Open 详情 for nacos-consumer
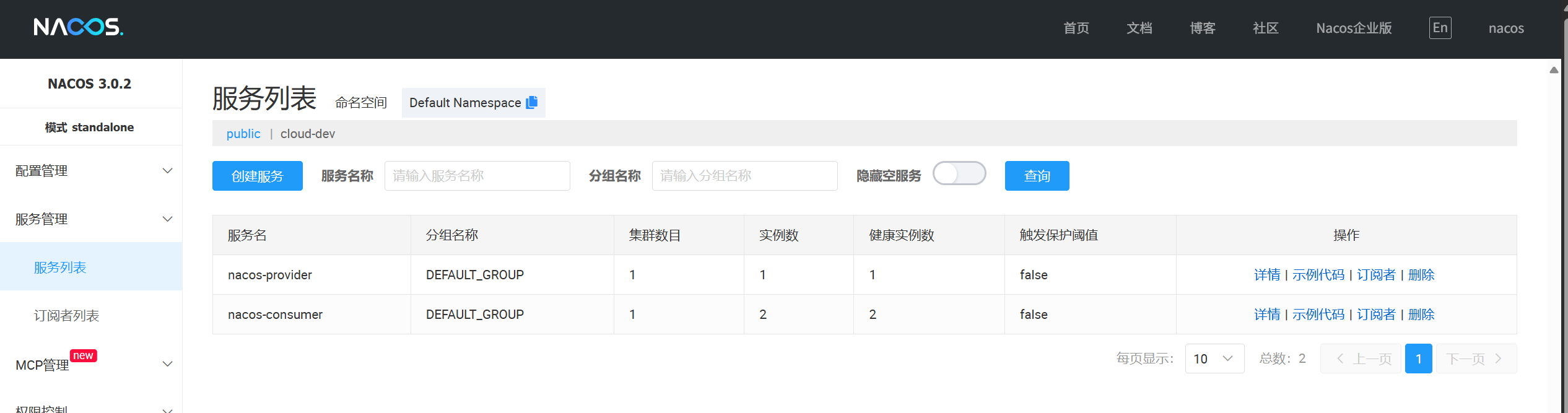 [x=1267, y=315]
